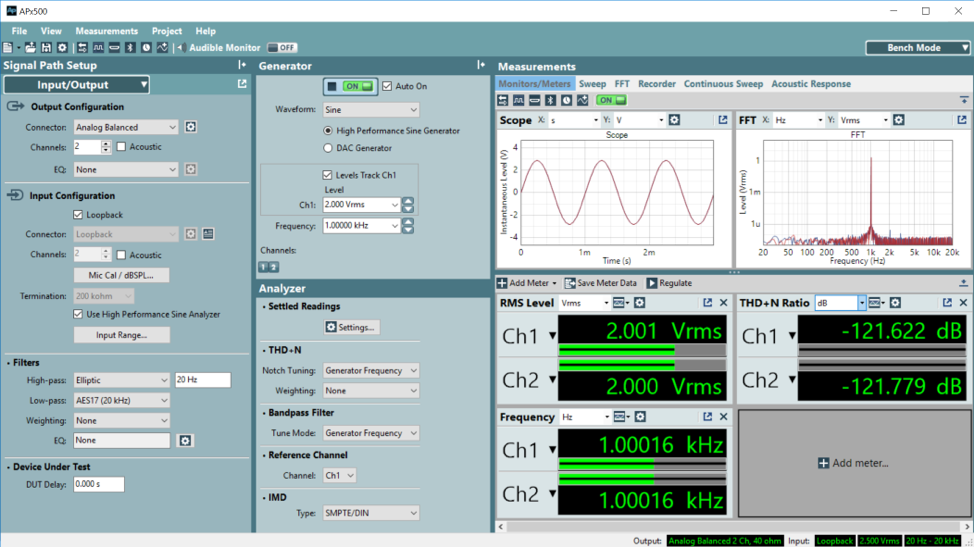Open the Measurements menu

[106, 31]
